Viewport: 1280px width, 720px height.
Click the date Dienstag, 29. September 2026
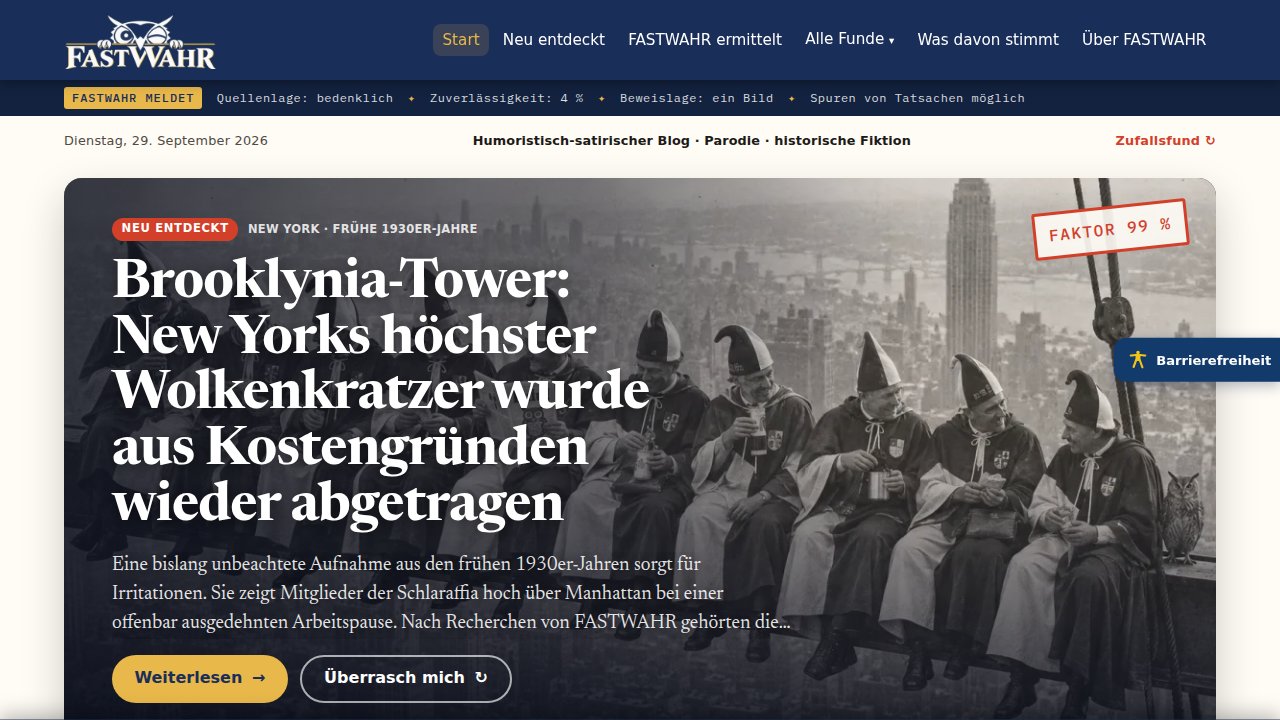tap(166, 141)
